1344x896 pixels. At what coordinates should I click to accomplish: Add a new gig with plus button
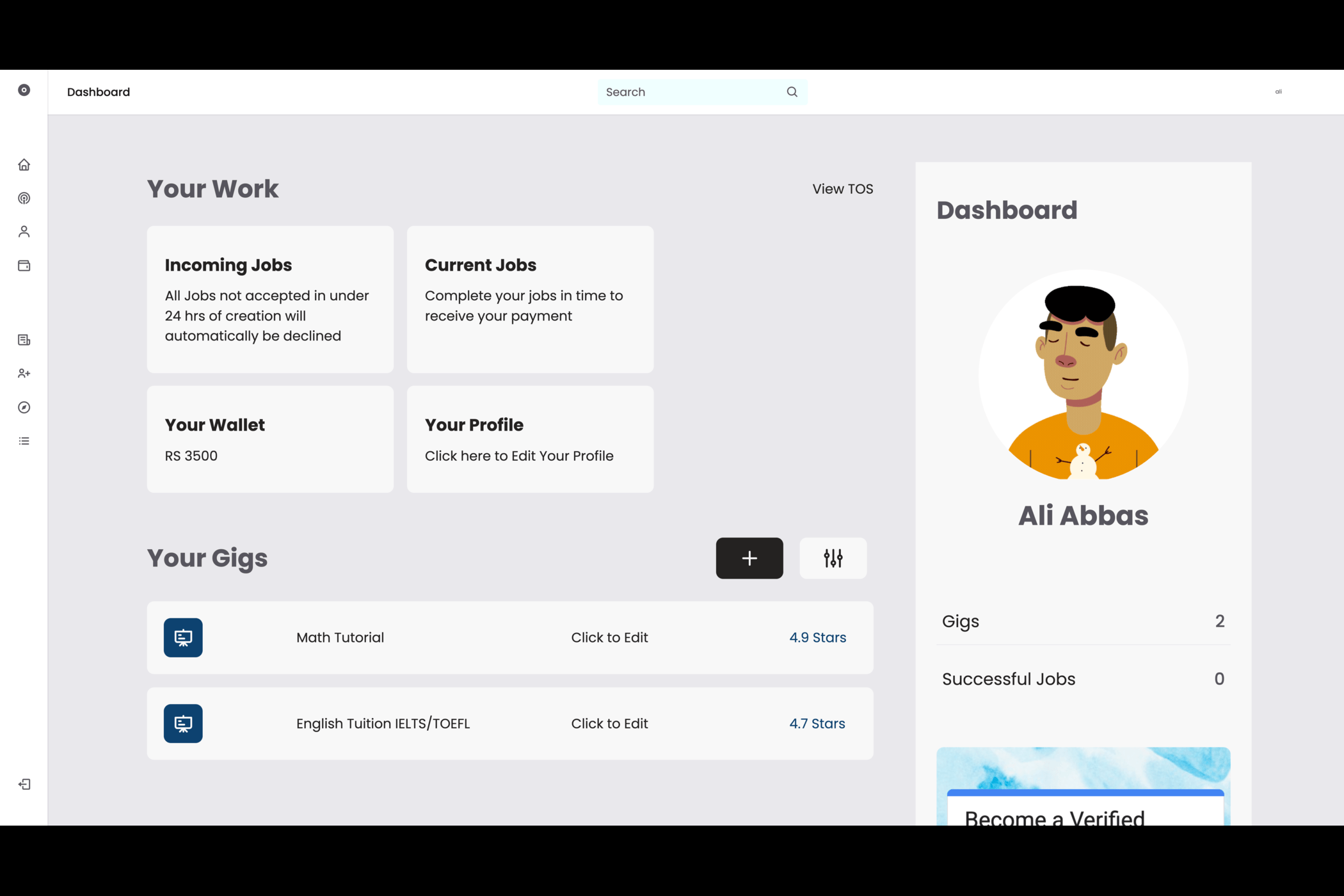tap(749, 558)
